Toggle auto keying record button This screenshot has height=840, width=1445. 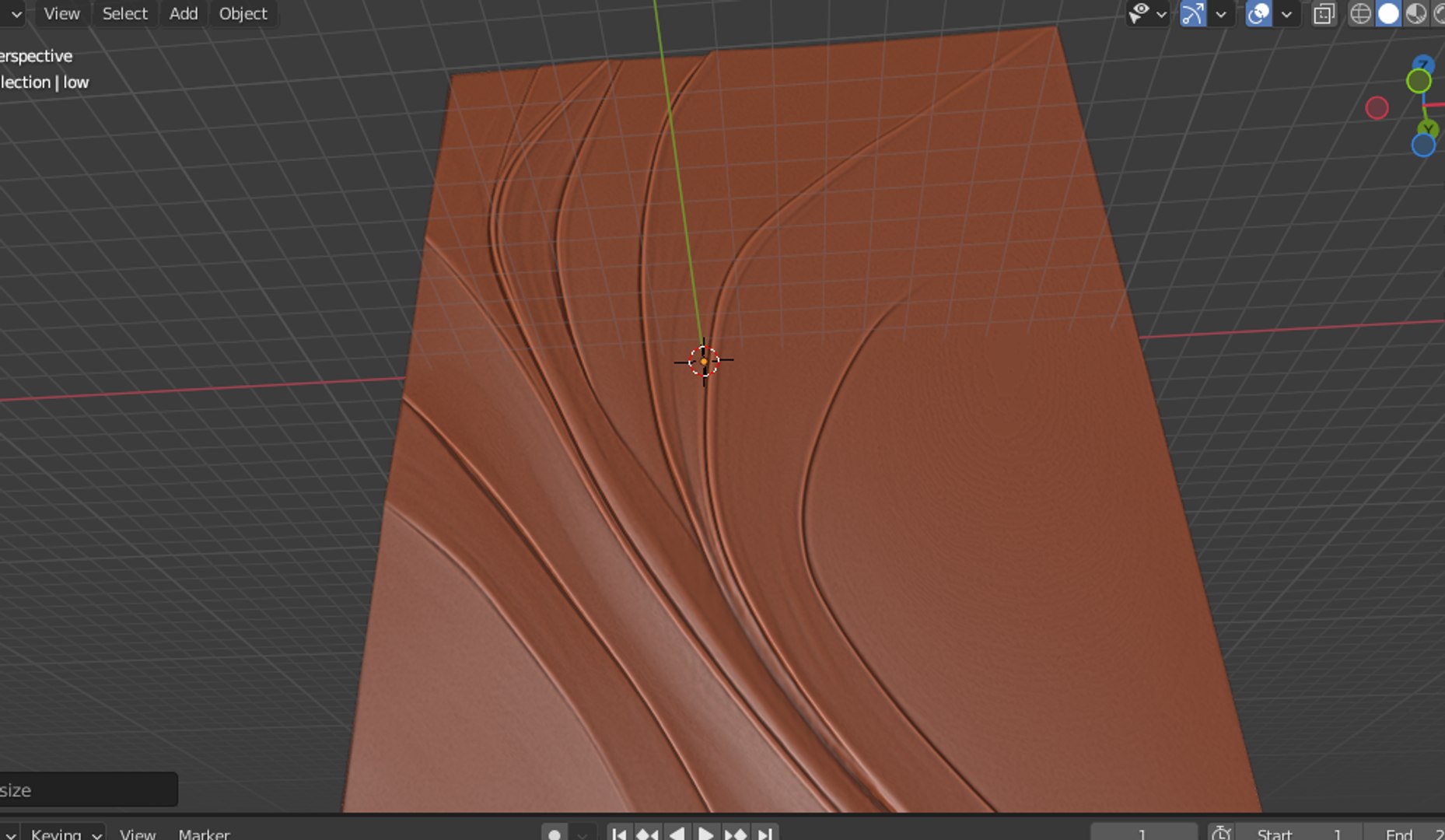coord(555,833)
